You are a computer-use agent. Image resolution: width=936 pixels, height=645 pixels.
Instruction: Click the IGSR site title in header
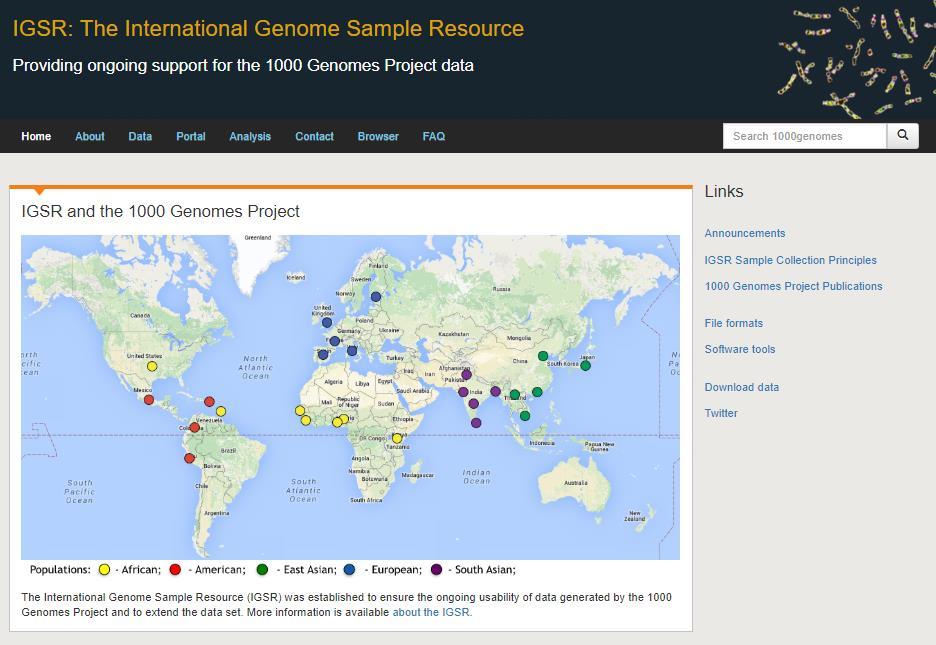coord(268,28)
